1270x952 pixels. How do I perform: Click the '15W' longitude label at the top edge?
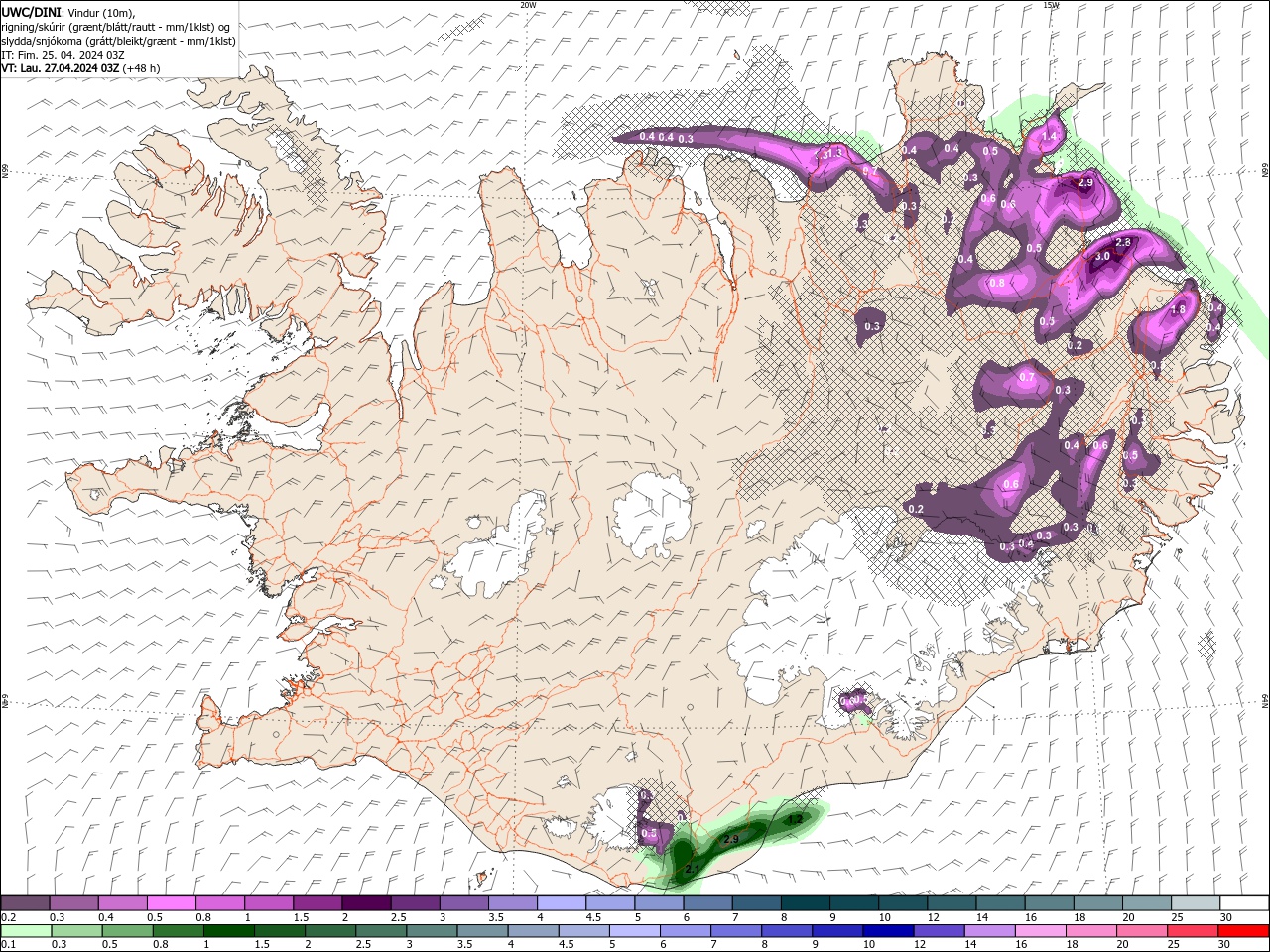coord(1051,5)
